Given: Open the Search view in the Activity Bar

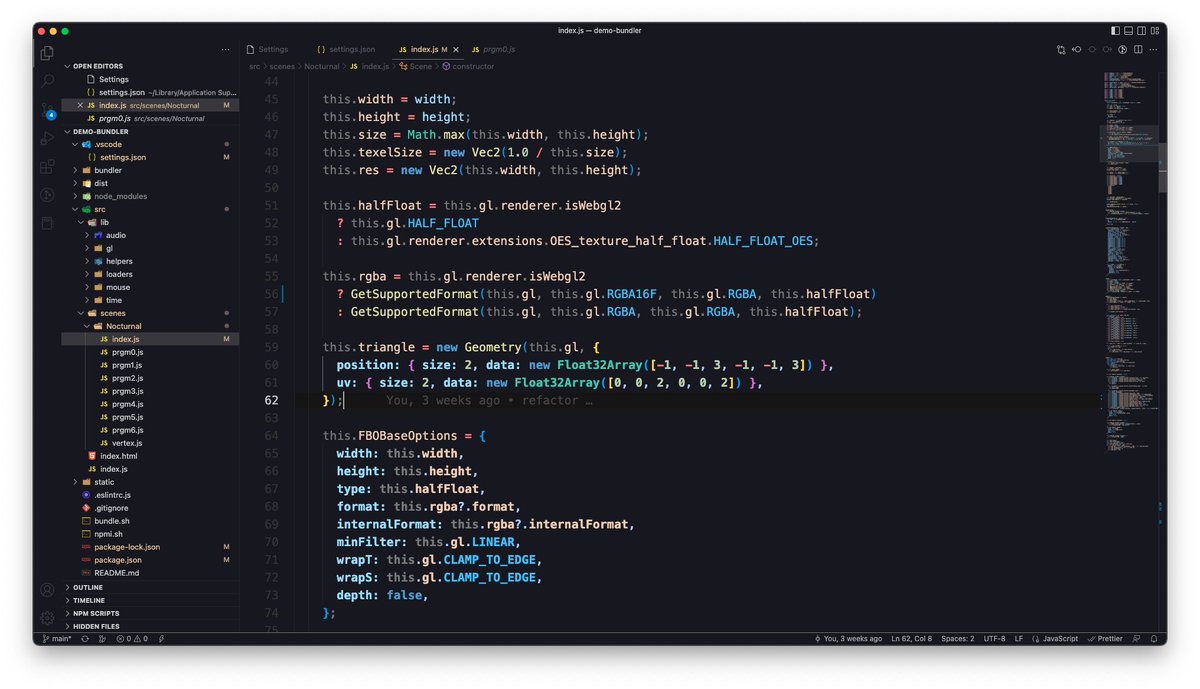Looking at the screenshot, I should (x=46, y=81).
